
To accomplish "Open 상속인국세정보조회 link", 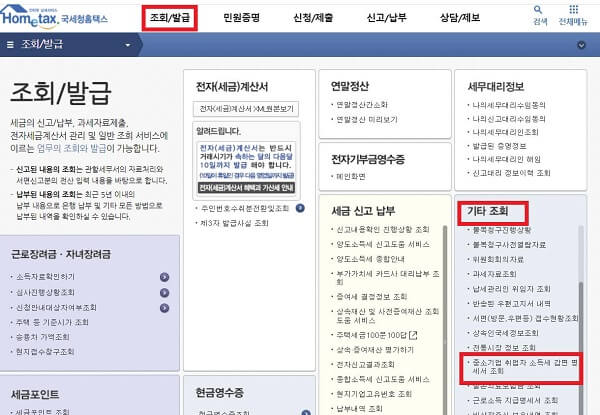I will [505, 333].
